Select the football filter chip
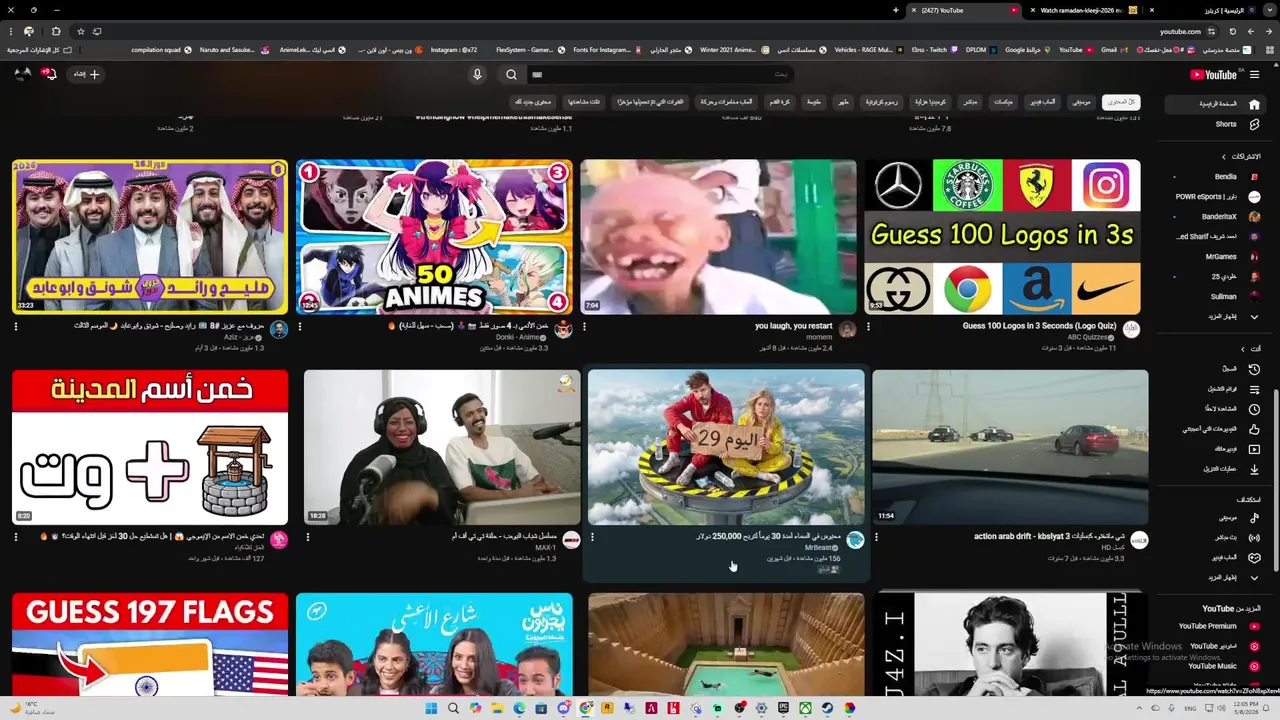 click(779, 102)
